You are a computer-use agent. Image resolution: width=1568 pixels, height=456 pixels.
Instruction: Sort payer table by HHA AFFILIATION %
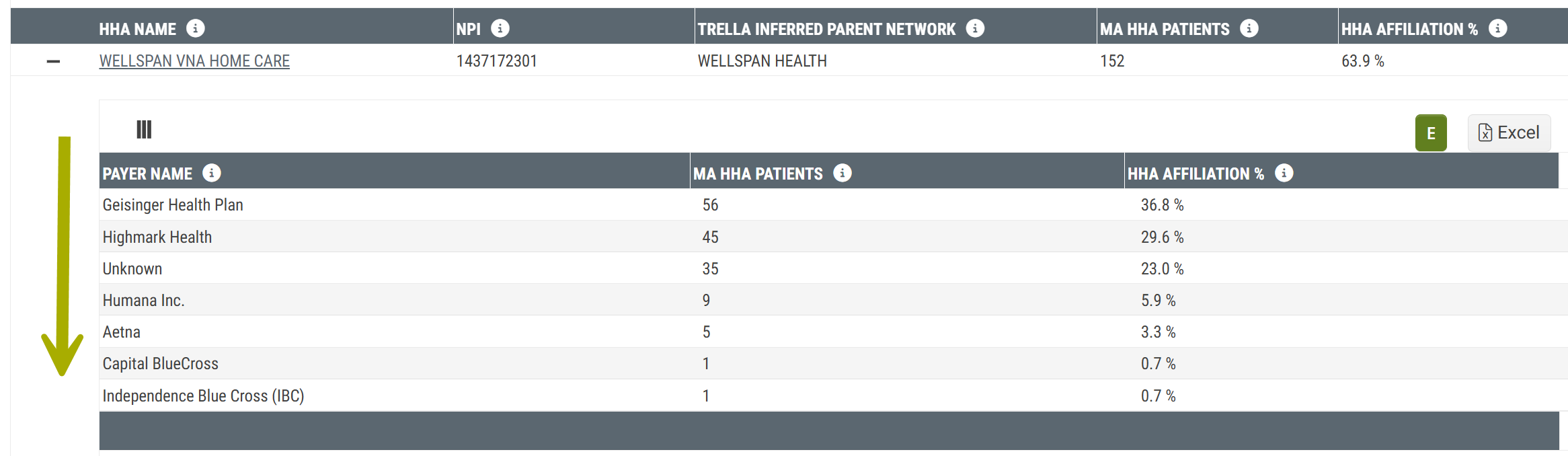1195,174
